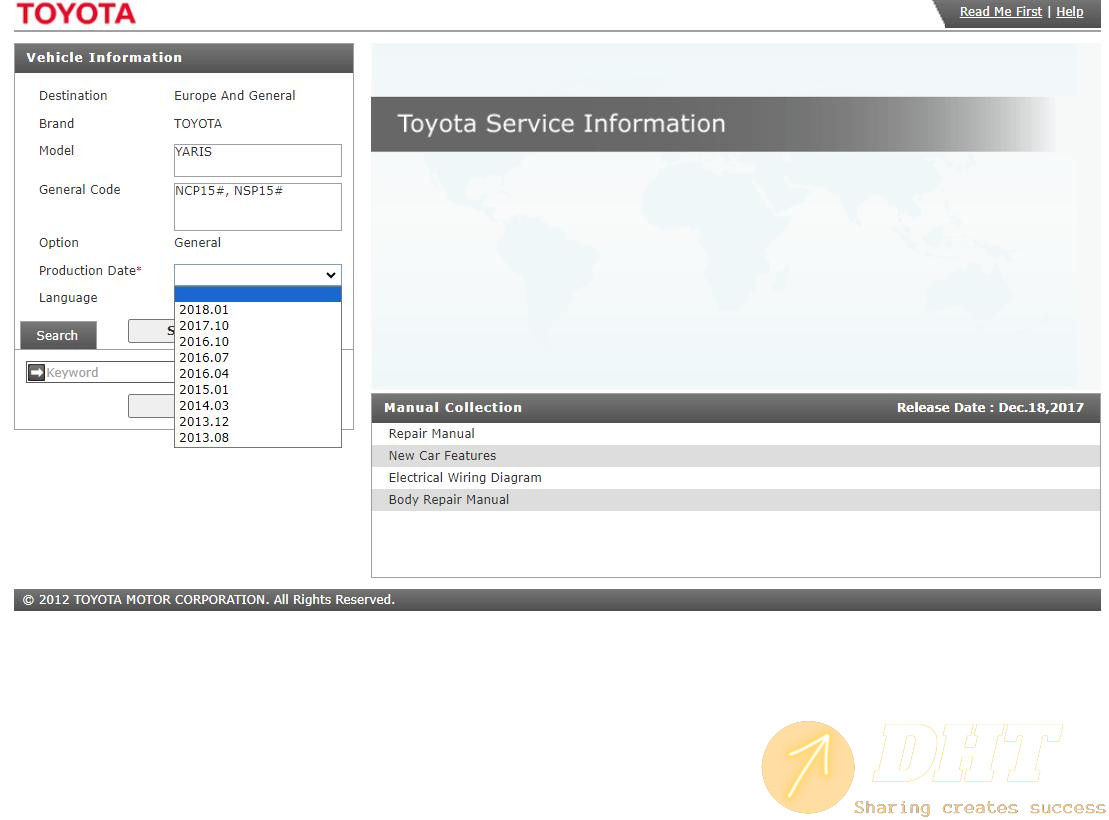Choose production date 2016.04
This screenshot has height=820, width=1109.
click(257, 374)
